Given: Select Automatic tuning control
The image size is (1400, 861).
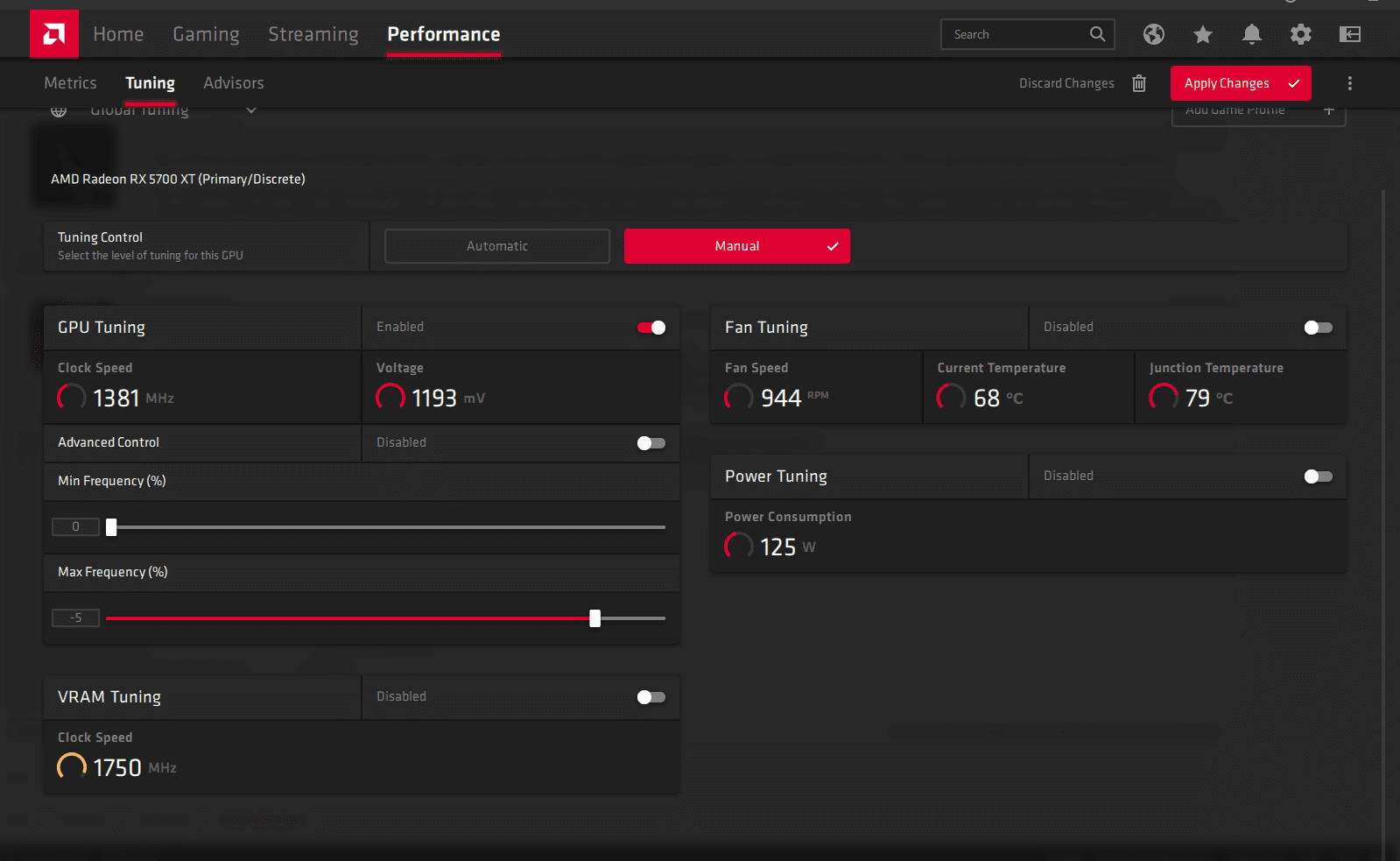Looking at the screenshot, I should (497, 246).
